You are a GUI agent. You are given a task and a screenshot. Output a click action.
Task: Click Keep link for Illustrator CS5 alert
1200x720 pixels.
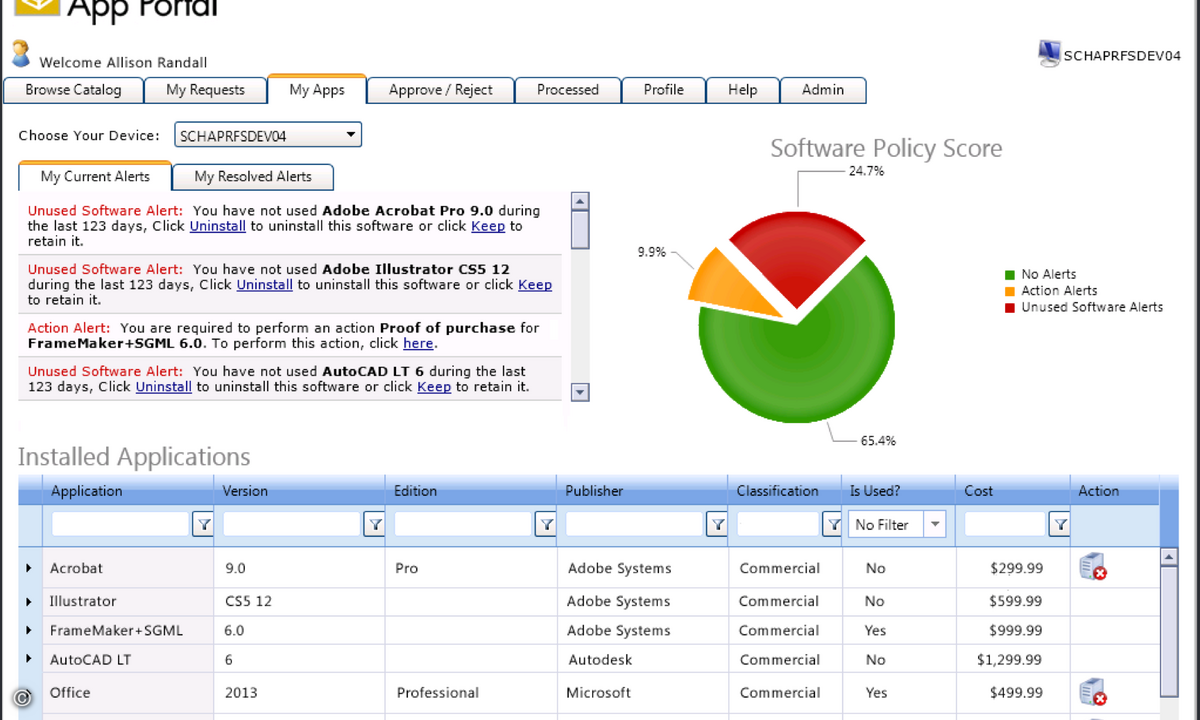[x=535, y=284]
